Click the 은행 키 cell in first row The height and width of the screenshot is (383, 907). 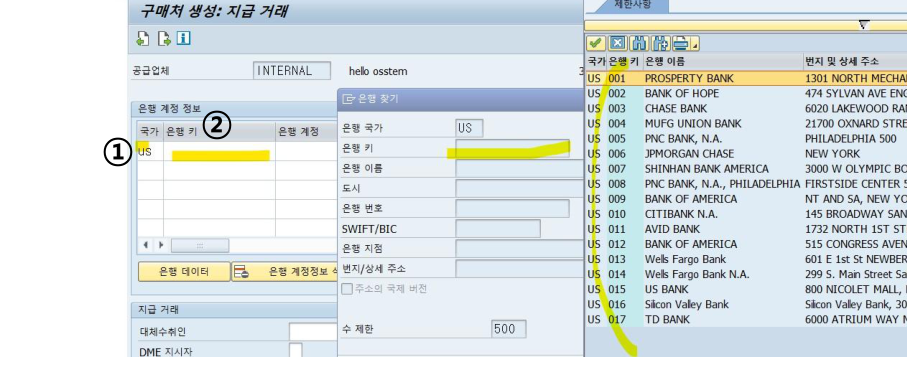(x=219, y=152)
